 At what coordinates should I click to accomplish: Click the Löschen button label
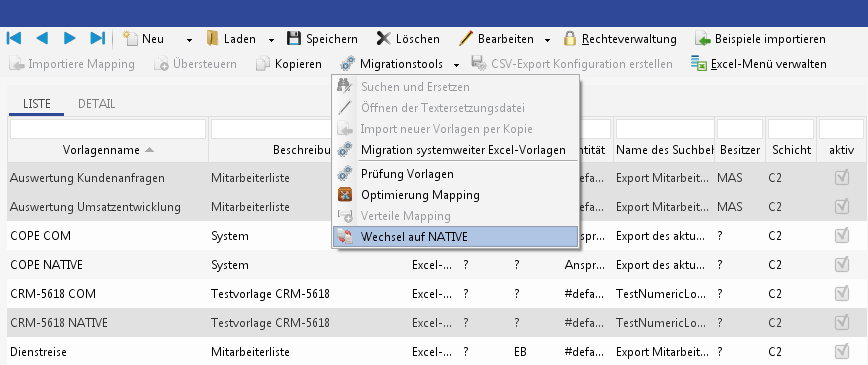tap(418, 39)
